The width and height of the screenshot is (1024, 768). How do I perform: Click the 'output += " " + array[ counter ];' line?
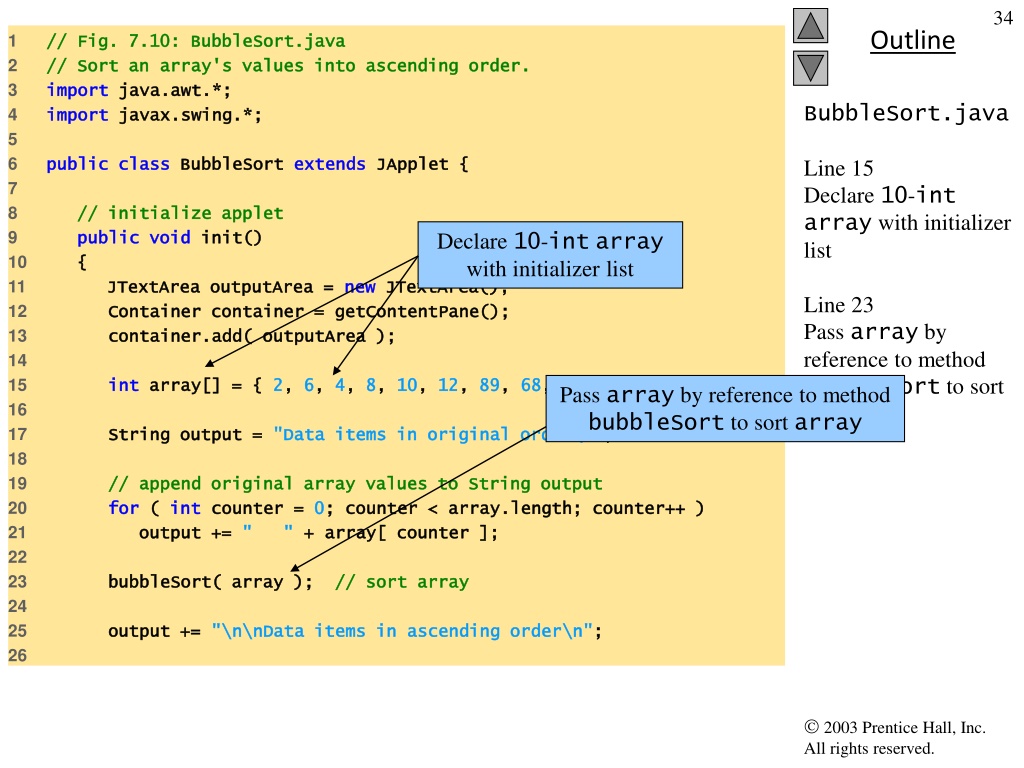click(318, 533)
